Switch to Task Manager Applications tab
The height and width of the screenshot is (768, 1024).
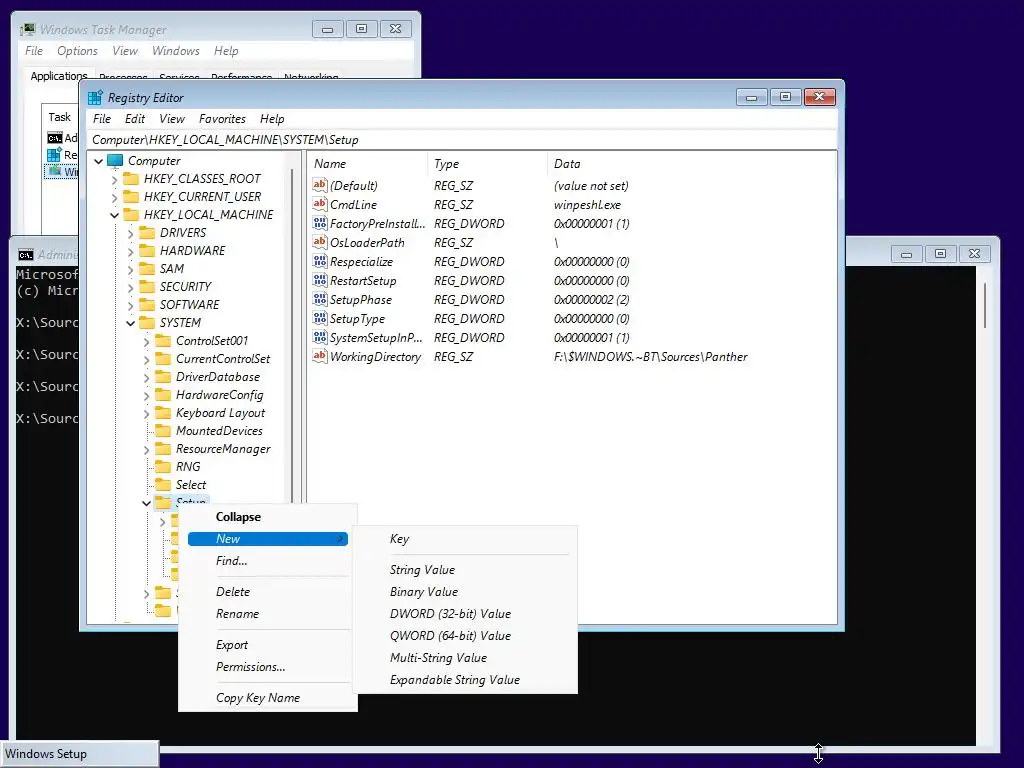click(59, 76)
